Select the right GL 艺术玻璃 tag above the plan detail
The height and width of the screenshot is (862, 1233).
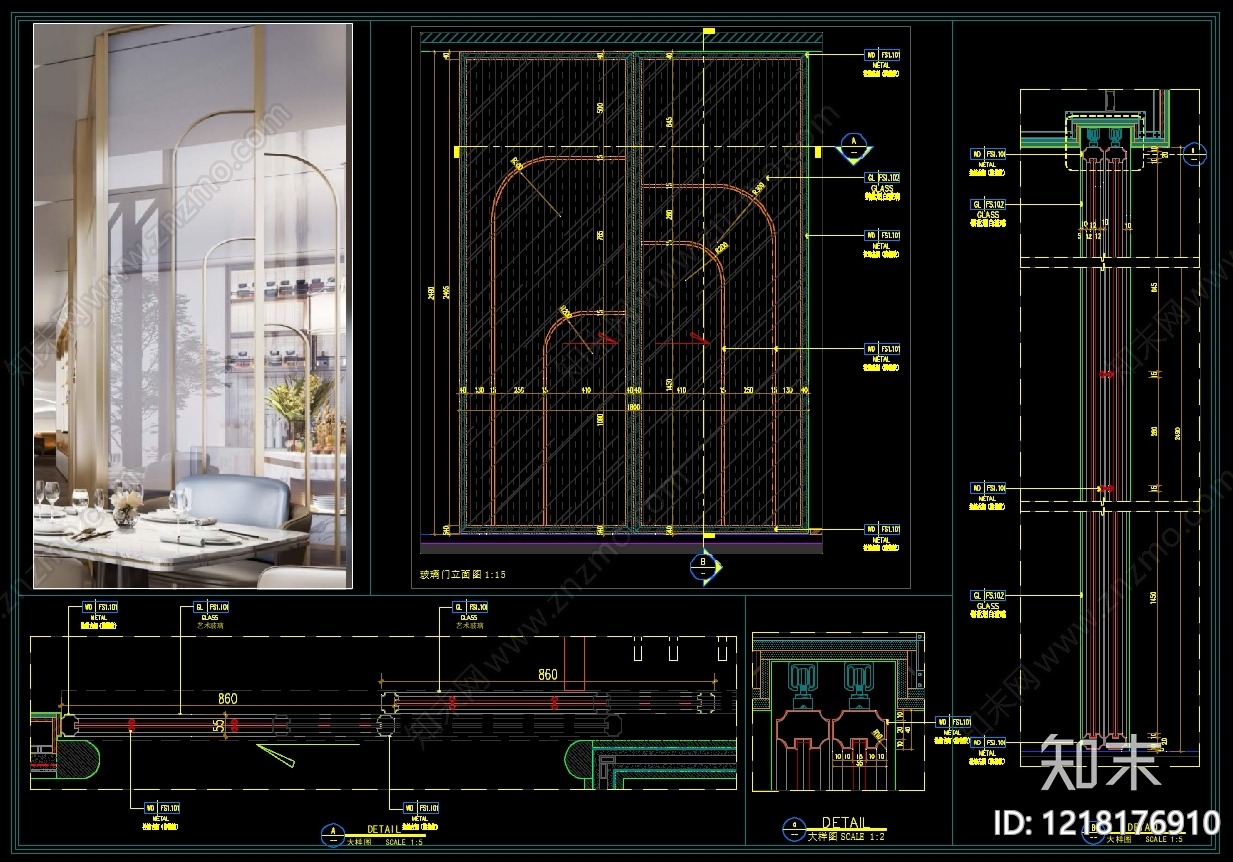point(470,616)
